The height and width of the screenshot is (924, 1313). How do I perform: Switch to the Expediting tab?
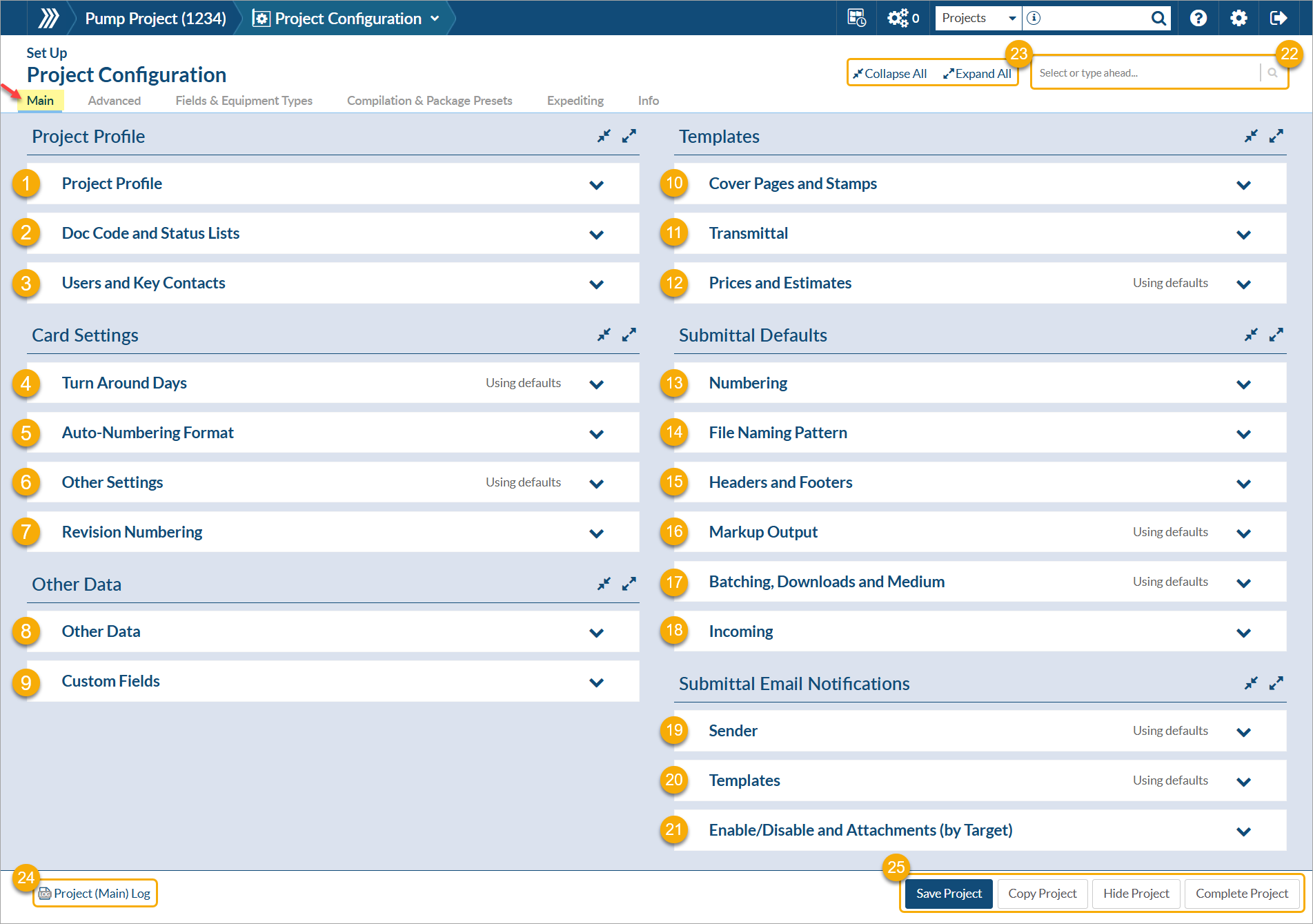coord(575,101)
